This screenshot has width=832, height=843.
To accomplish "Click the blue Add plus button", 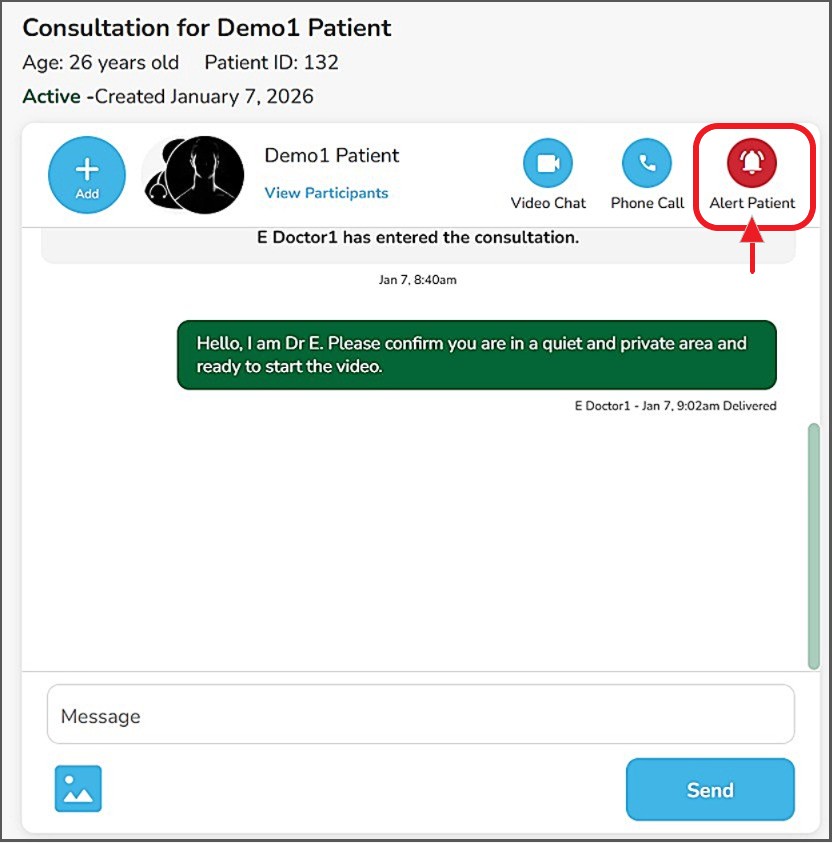I will pyautogui.click(x=87, y=174).
